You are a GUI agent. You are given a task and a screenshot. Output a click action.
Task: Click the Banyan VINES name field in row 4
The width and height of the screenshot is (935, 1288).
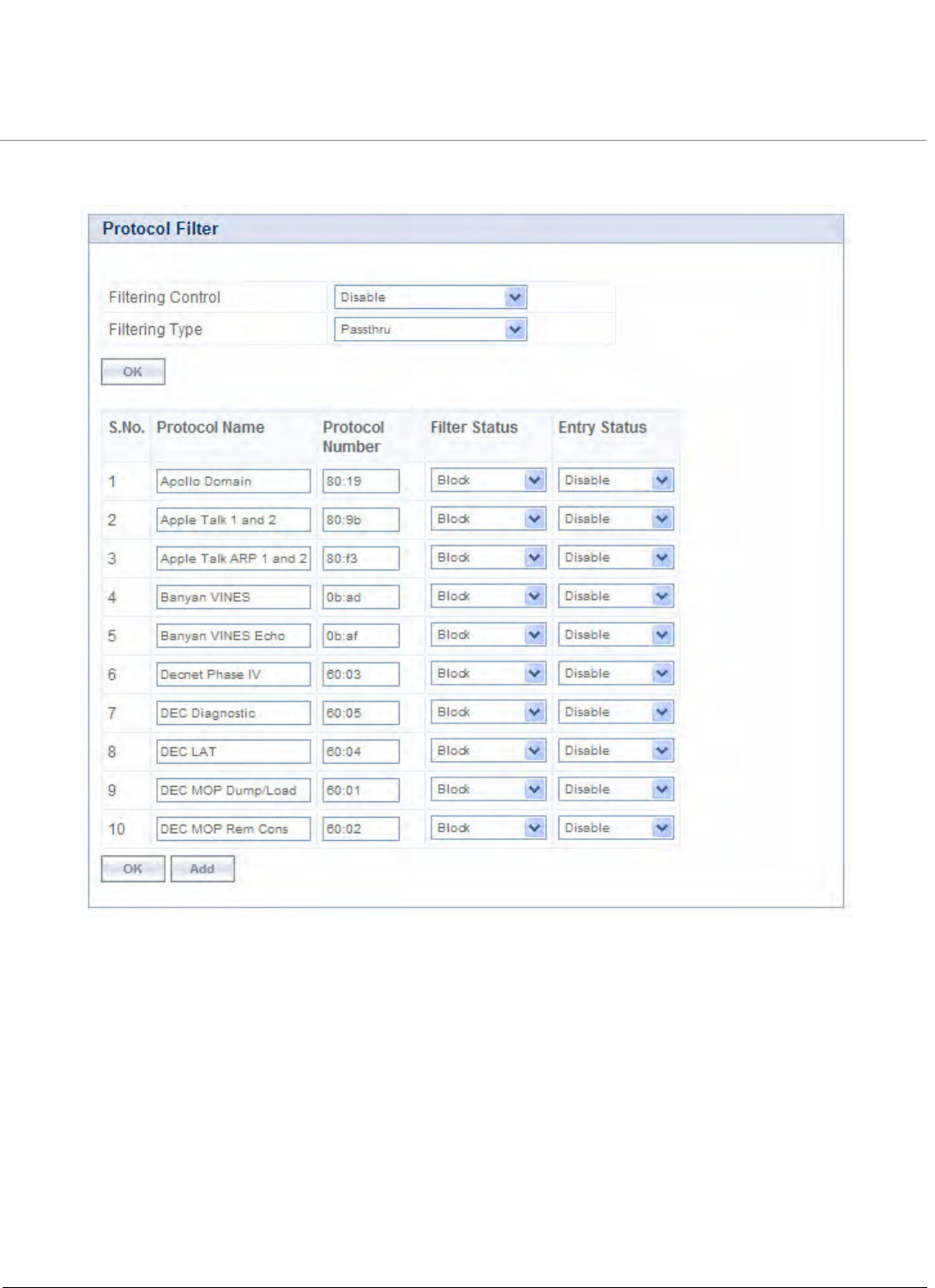233,597
